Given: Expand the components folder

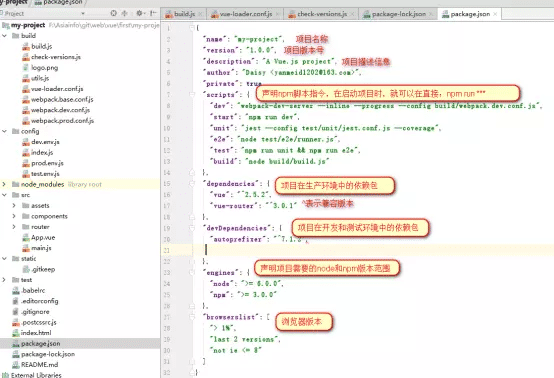Looking at the screenshot, I should click(x=14, y=216).
